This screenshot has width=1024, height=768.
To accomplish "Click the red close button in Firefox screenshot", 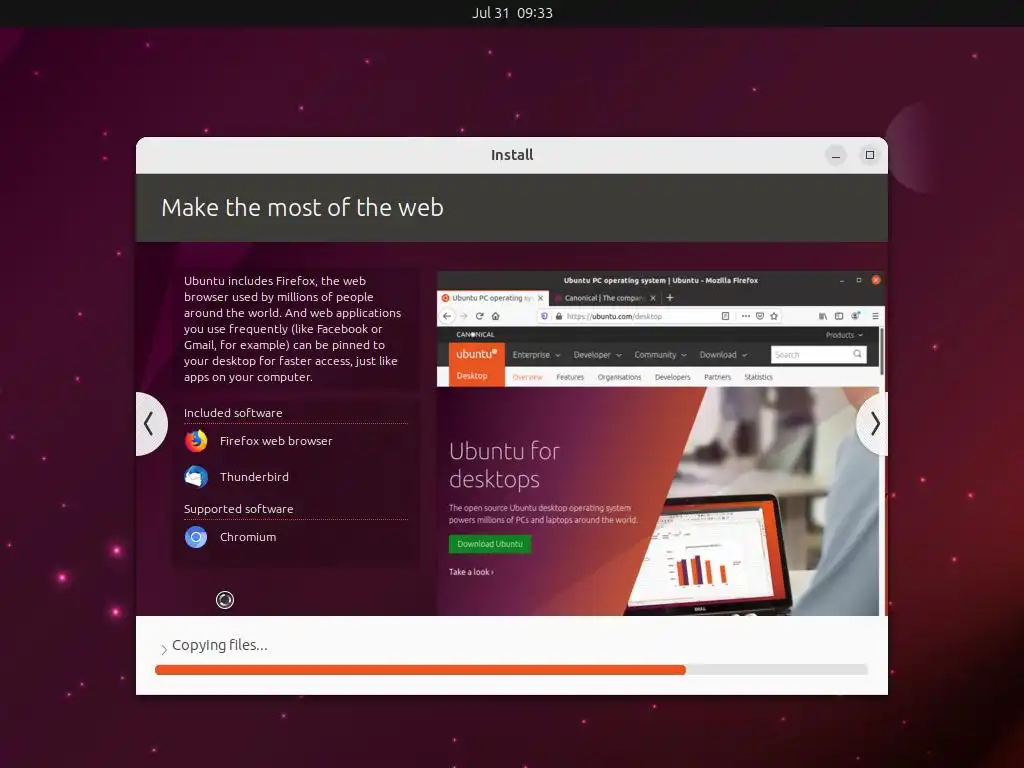I will (x=876, y=280).
